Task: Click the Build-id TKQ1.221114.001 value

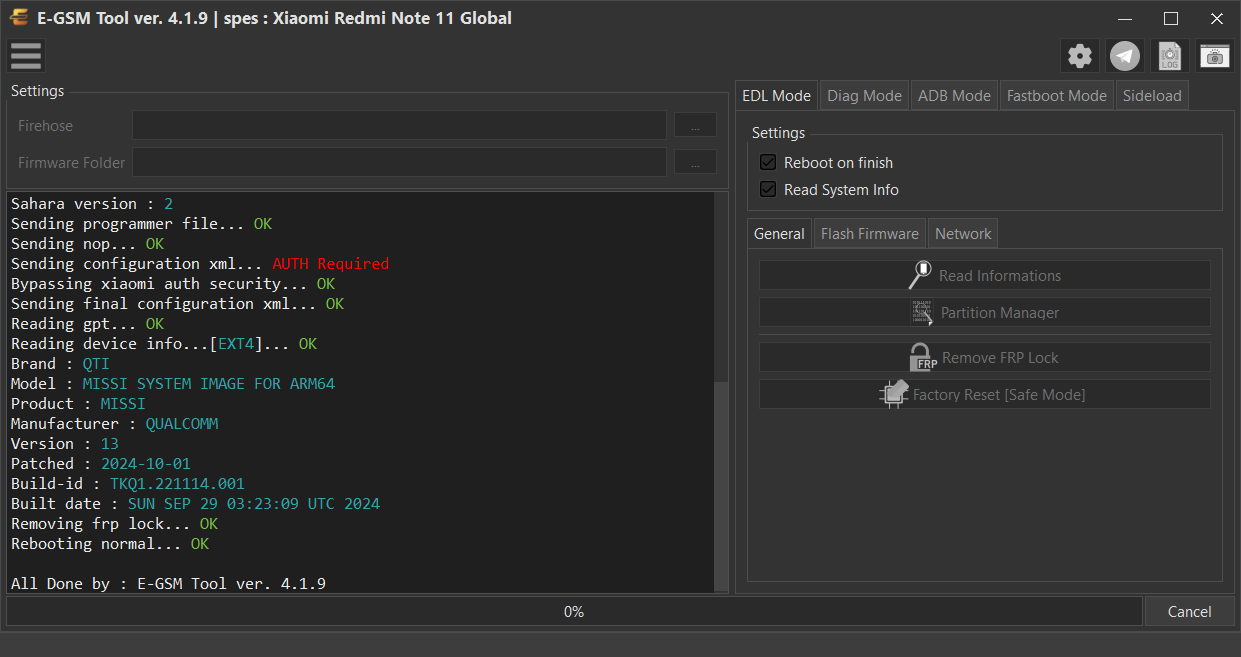Action: (177, 484)
